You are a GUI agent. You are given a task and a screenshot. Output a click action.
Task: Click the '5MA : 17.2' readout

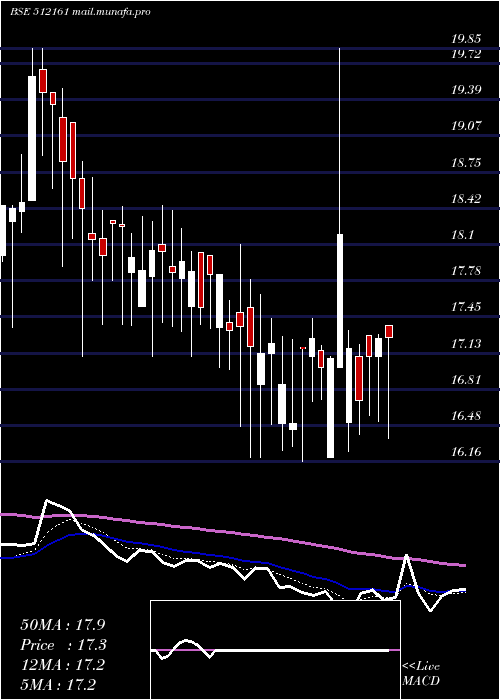pos(58,684)
